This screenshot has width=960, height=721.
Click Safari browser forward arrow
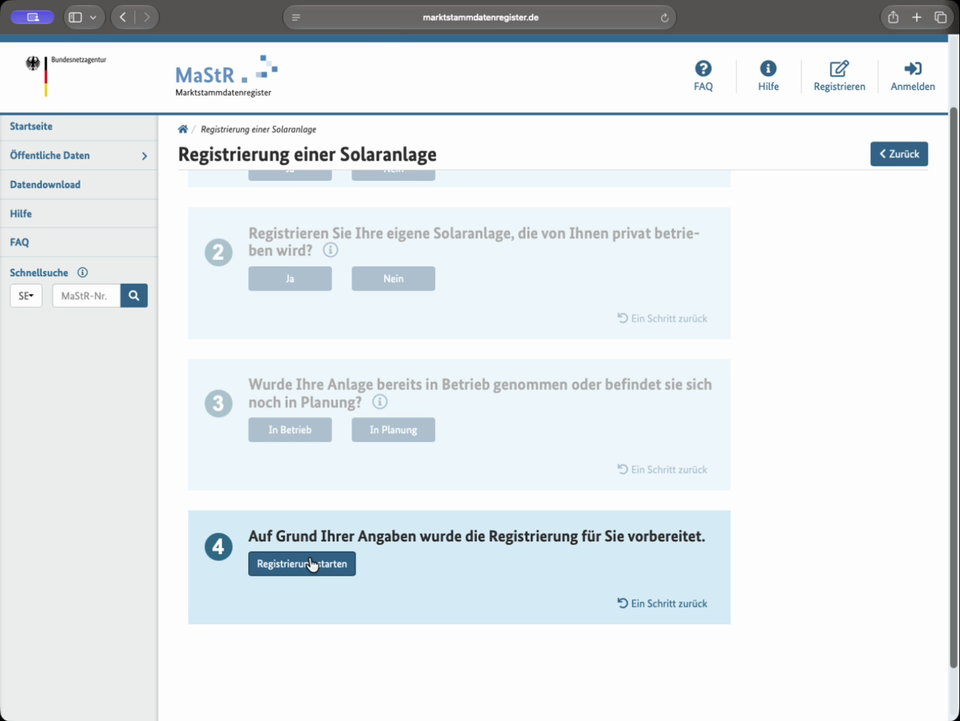tap(146, 17)
